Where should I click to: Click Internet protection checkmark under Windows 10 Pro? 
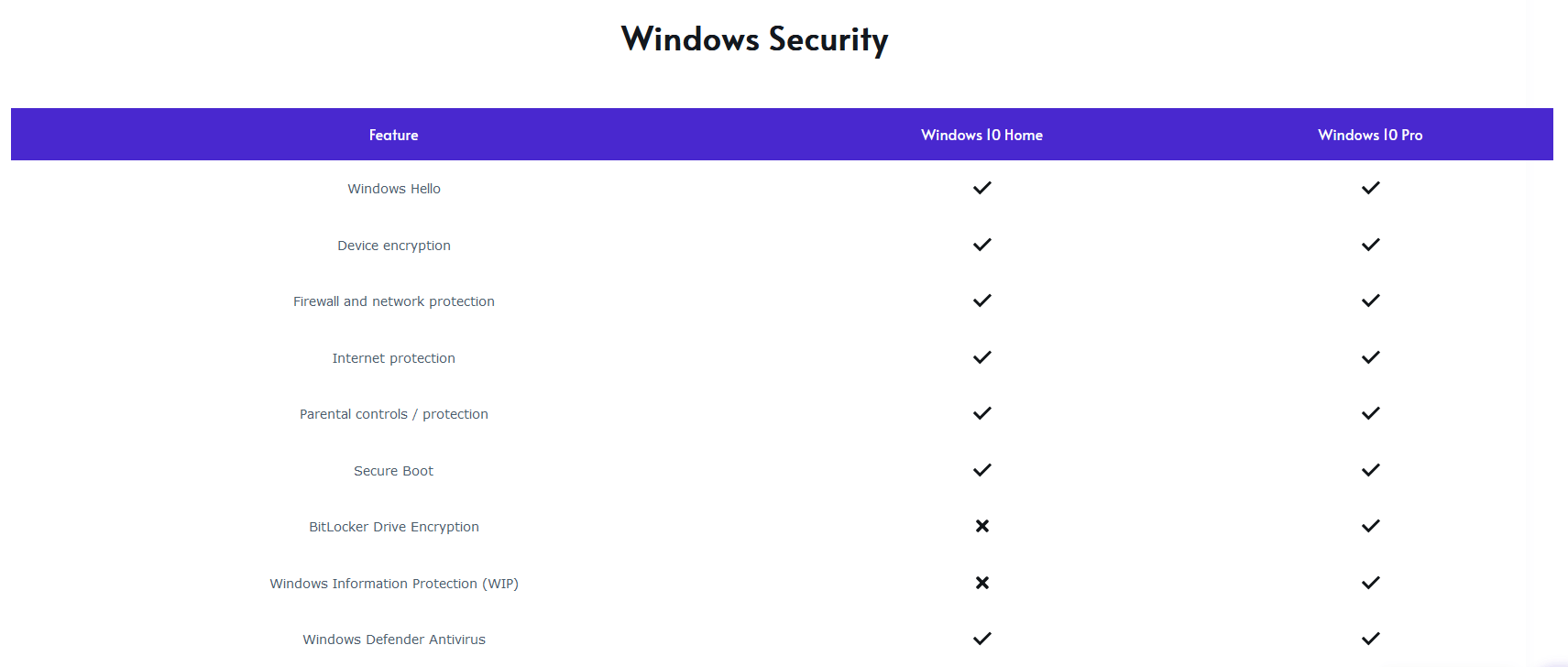[1370, 357]
